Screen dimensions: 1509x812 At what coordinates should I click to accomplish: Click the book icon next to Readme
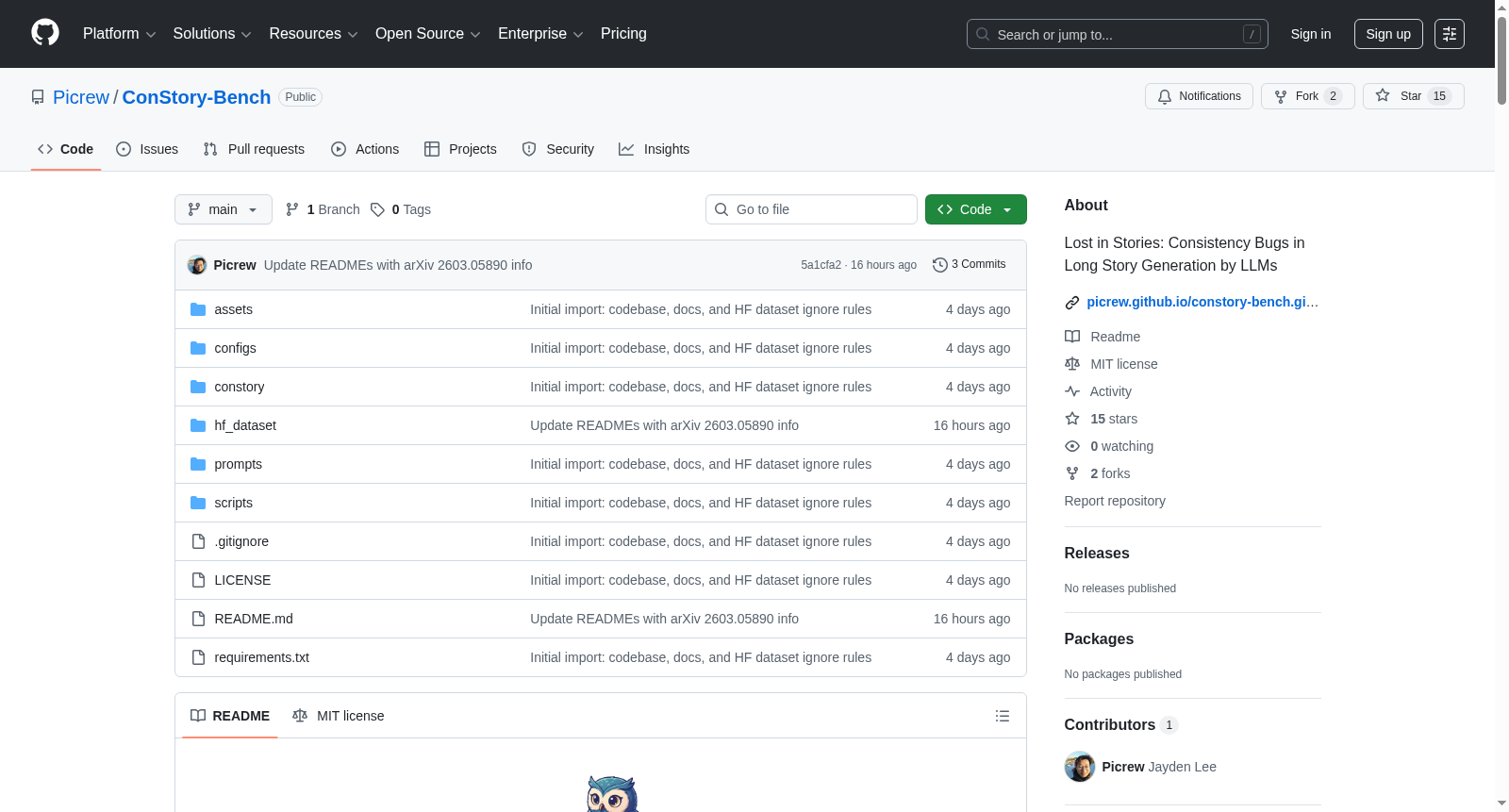1072,337
